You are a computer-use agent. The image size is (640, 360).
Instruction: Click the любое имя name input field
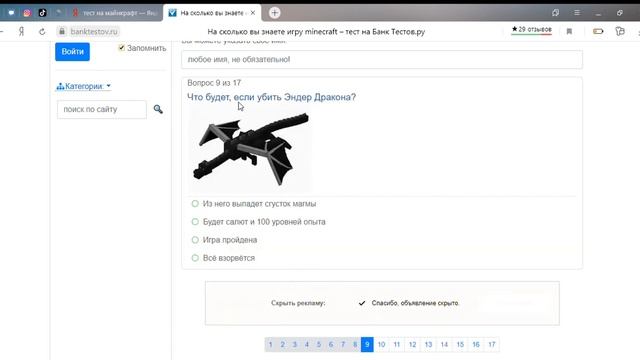pos(382,60)
